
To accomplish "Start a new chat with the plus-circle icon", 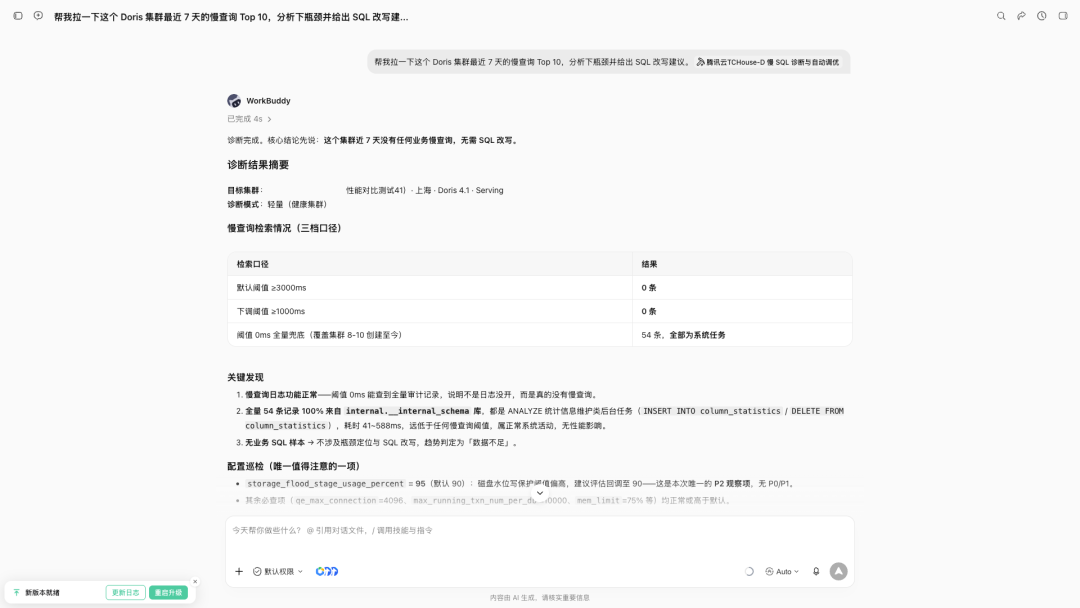I will (38, 16).
